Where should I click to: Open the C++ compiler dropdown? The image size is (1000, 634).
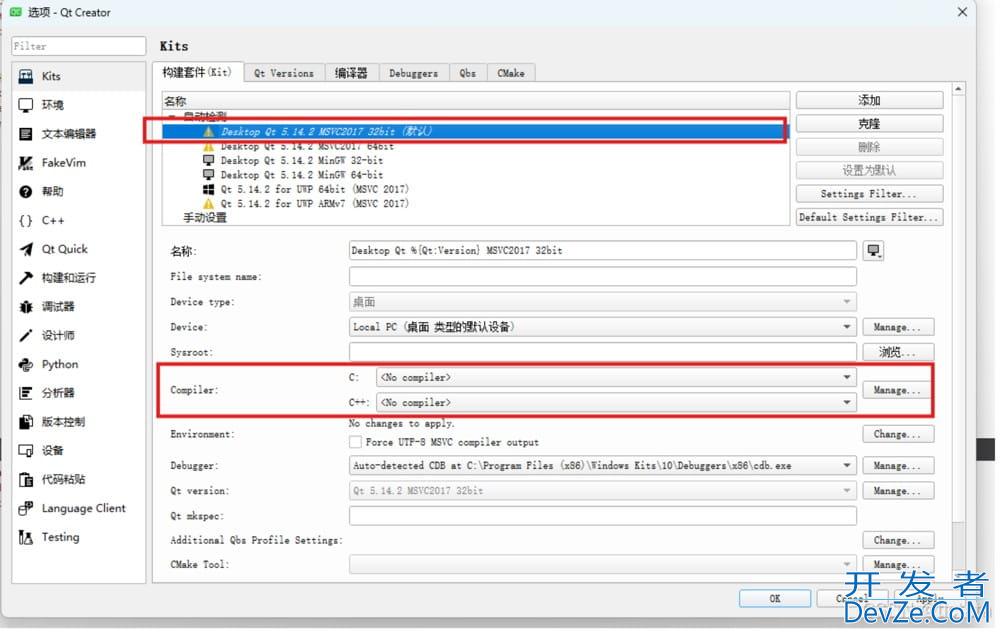[x=616, y=403]
